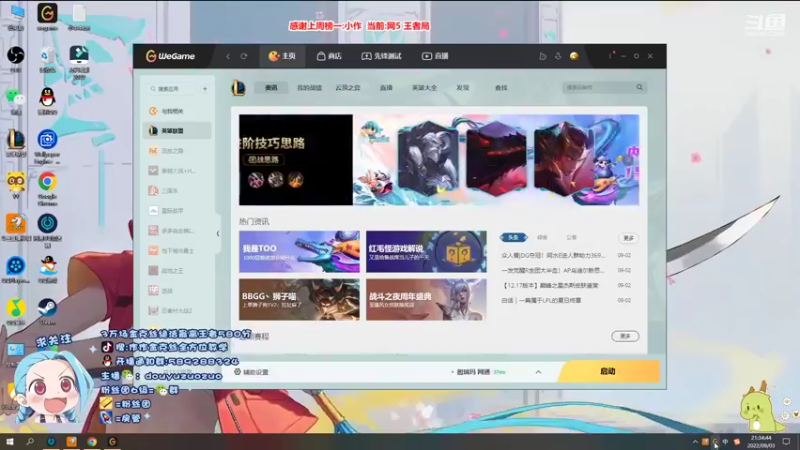Select the game entry with the white mountain icon
Screen dimensions: 800x450
(178, 211)
